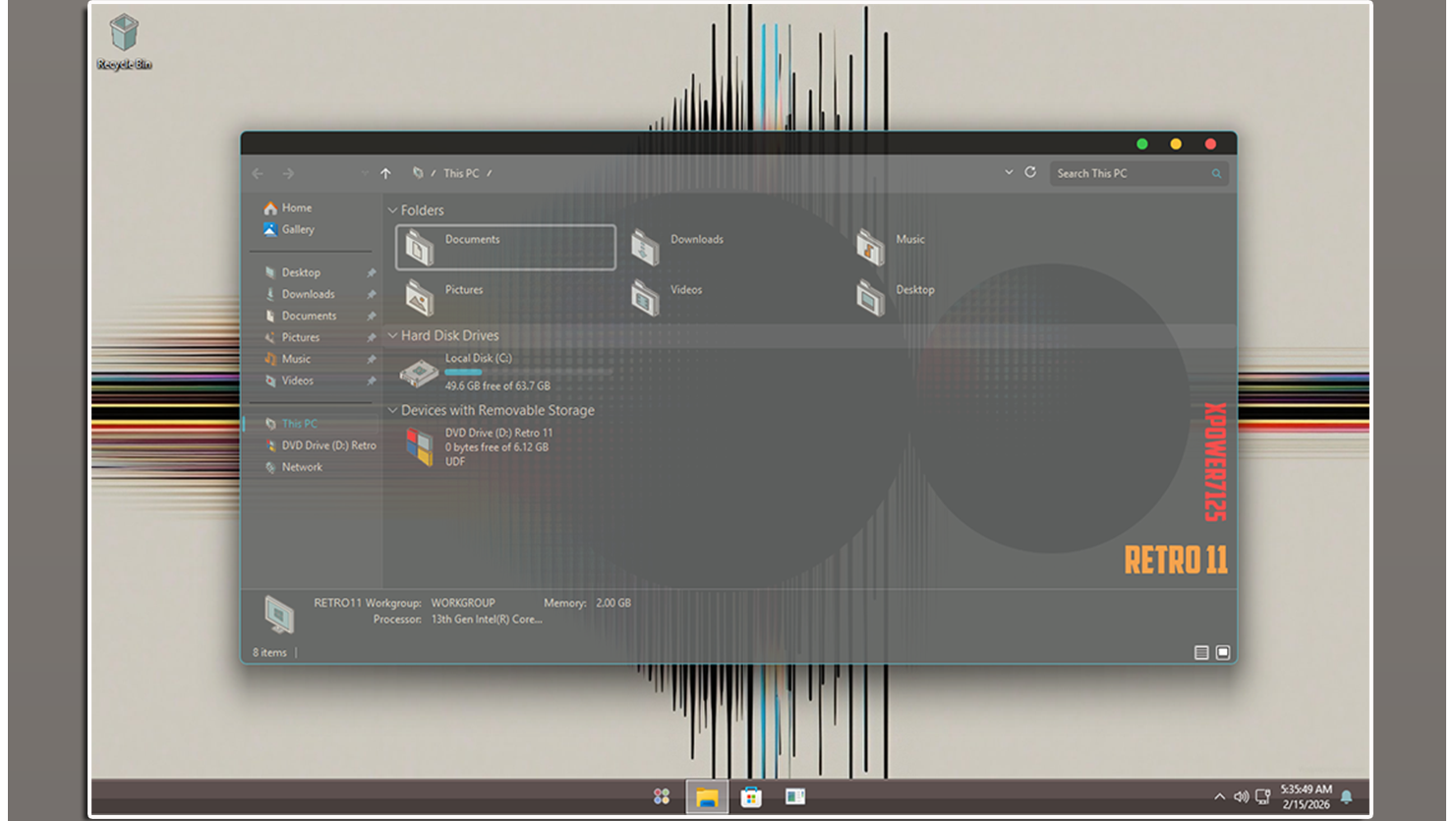Switch to large icons view layout
Viewport: 1456px width, 821px height.
[1223, 653]
